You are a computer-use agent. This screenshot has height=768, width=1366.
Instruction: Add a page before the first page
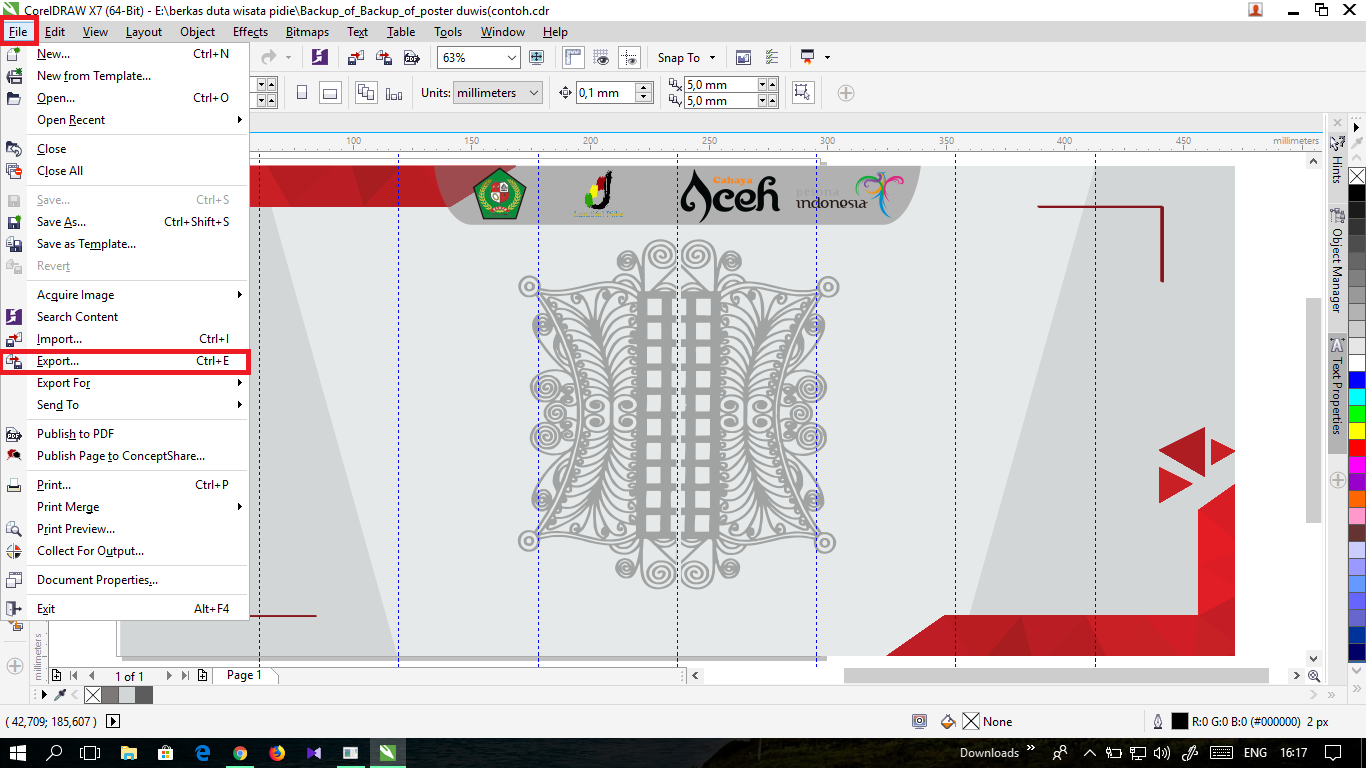56,676
